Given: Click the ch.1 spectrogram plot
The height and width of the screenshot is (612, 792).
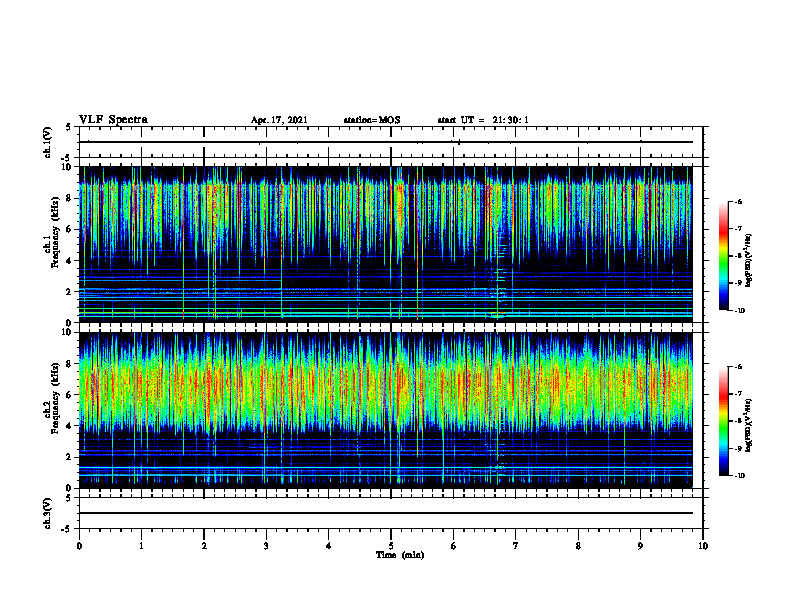Looking at the screenshot, I should (x=386, y=244).
